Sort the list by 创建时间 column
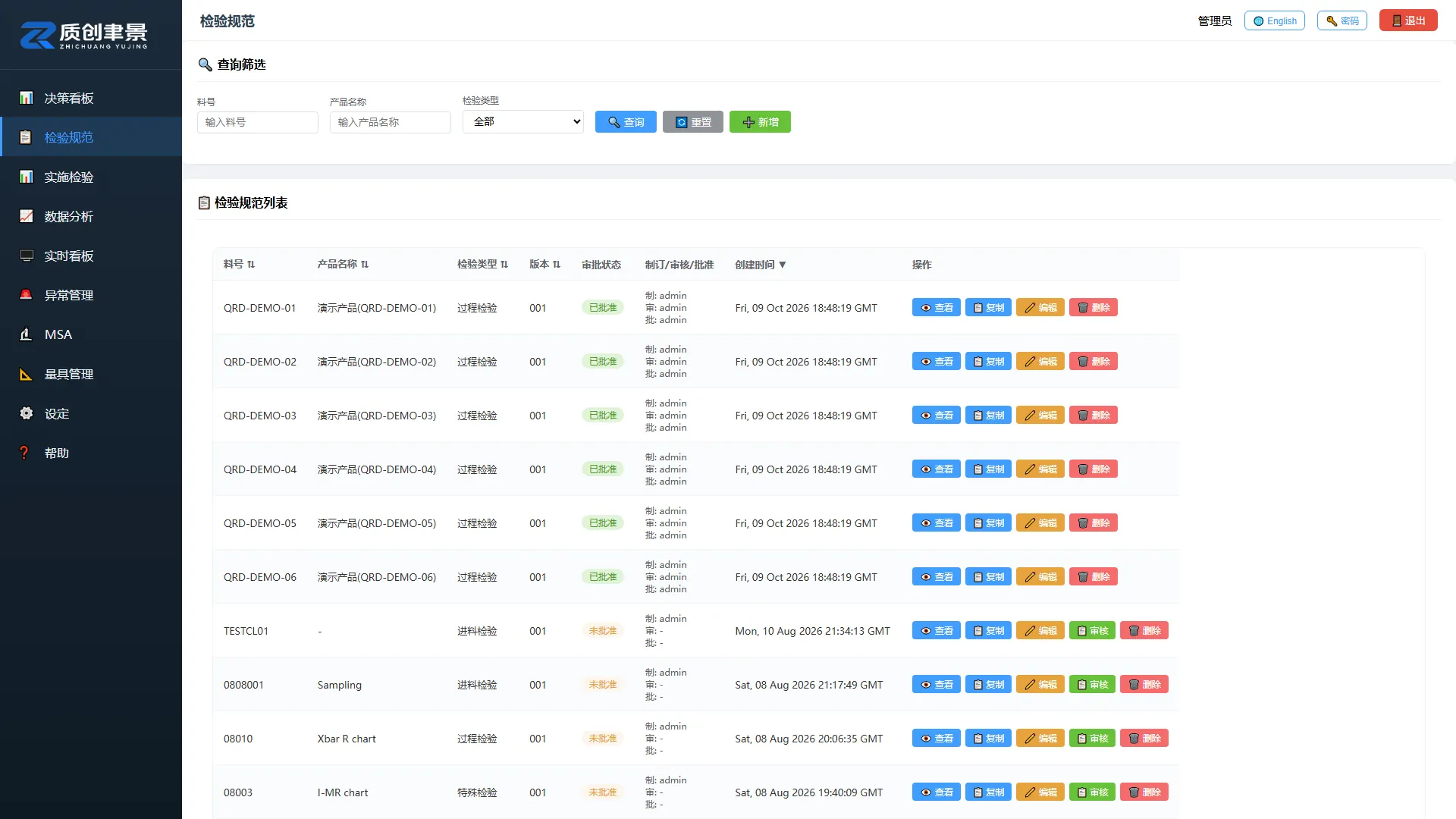Viewport: 1456px width, 819px height. click(761, 265)
